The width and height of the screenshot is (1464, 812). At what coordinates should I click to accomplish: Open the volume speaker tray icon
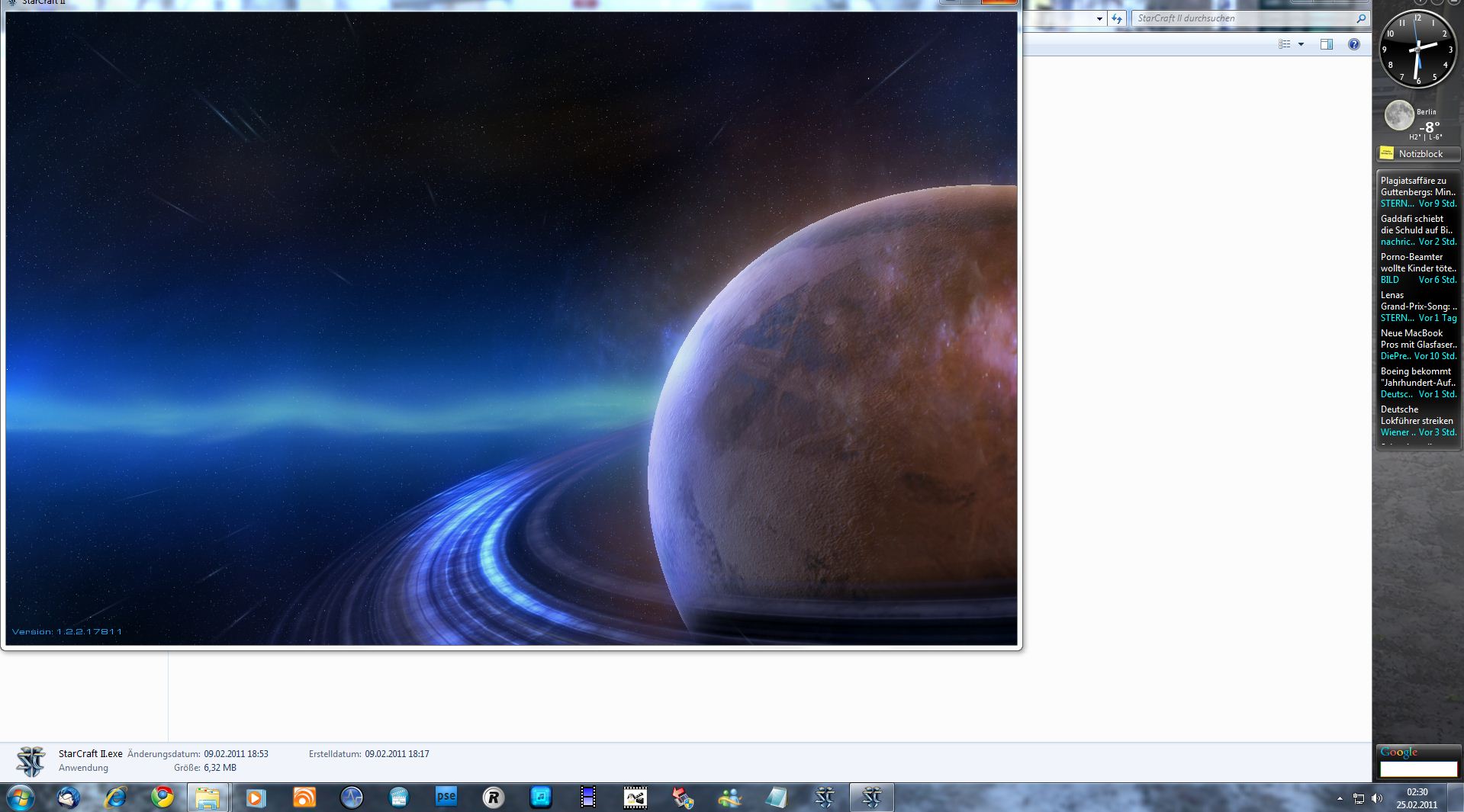tap(1377, 798)
